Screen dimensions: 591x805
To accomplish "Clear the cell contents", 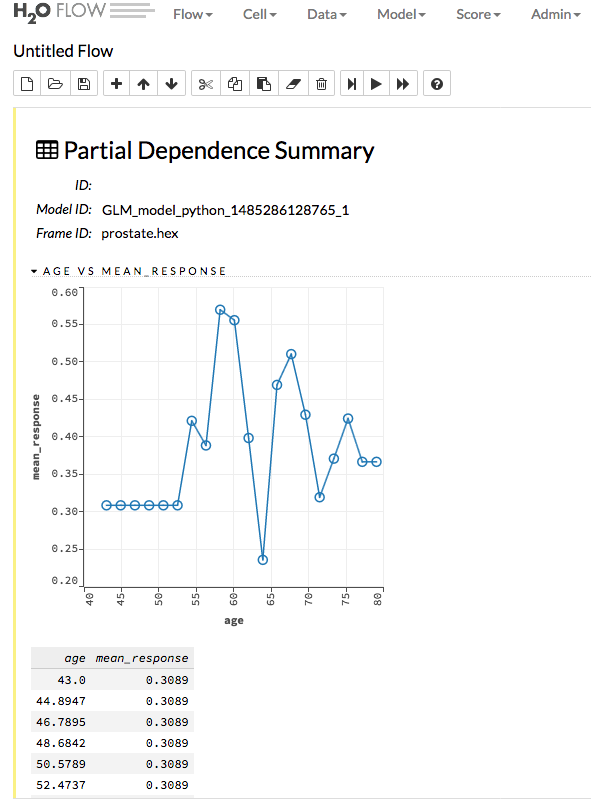I will (x=292, y=83).
